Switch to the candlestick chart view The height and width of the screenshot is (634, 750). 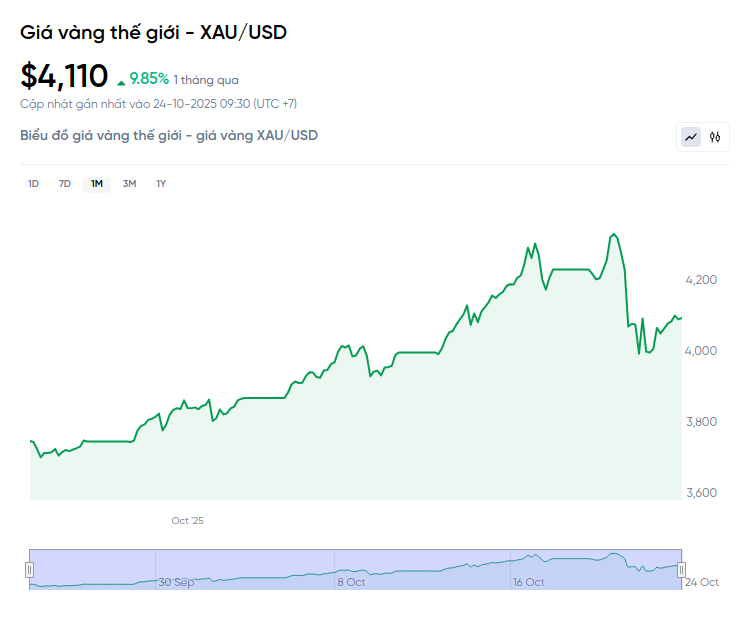tap(715, 137)
